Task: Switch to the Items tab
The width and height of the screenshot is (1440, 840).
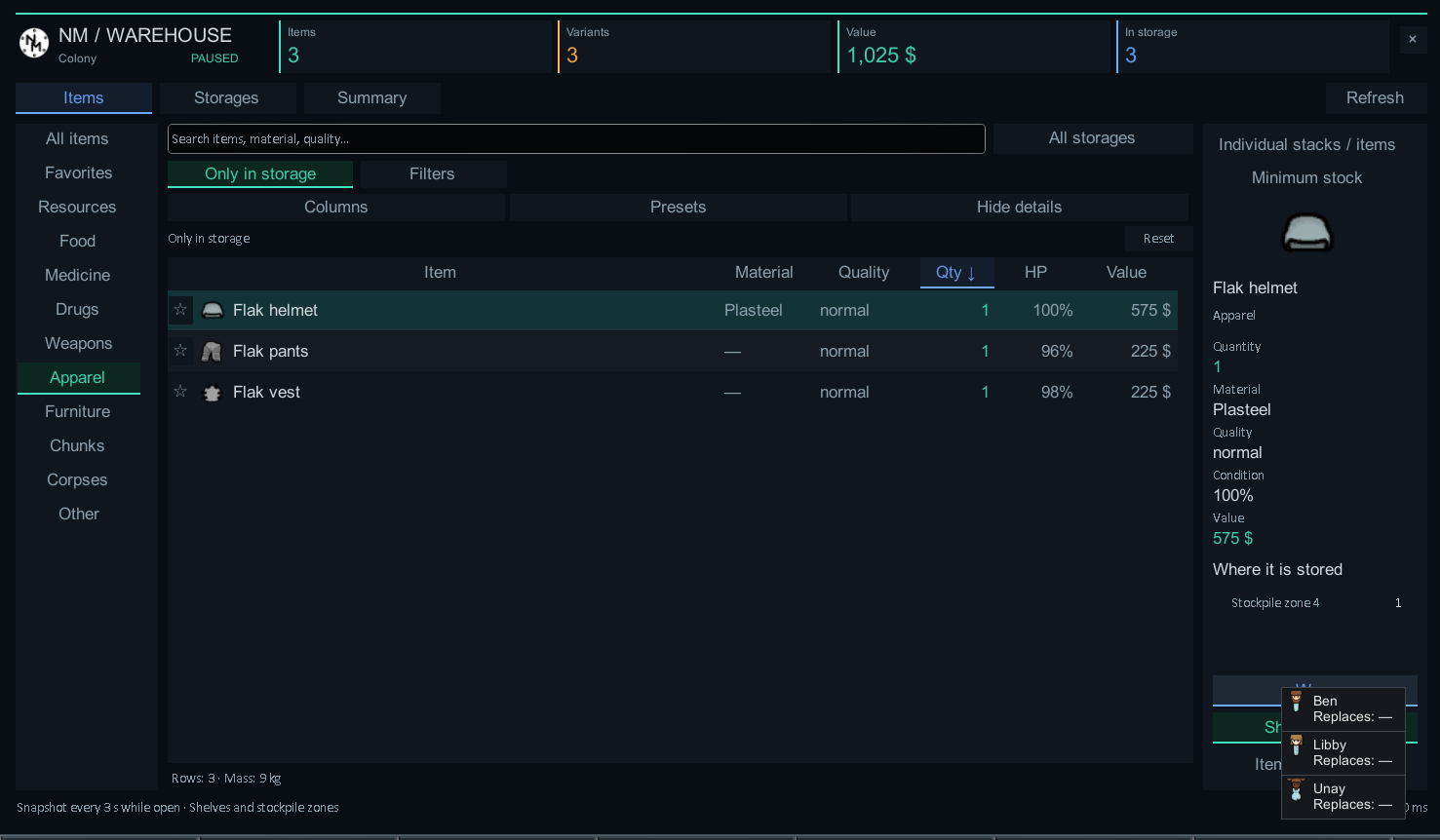Action: [x=84, y=97]
